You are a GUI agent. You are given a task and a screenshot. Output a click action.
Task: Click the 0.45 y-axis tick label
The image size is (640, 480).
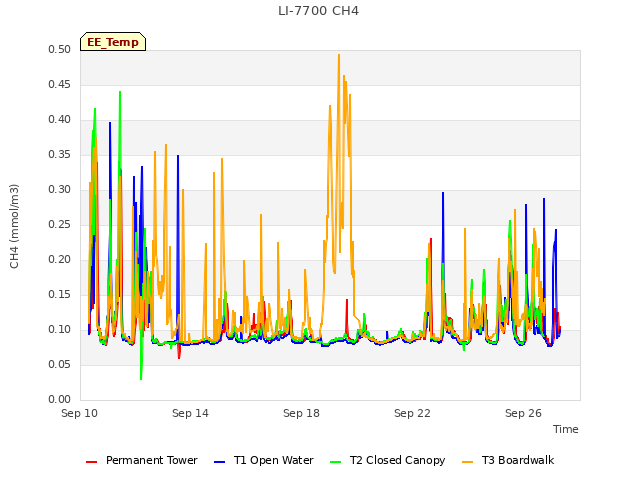(x=59, y=84)
